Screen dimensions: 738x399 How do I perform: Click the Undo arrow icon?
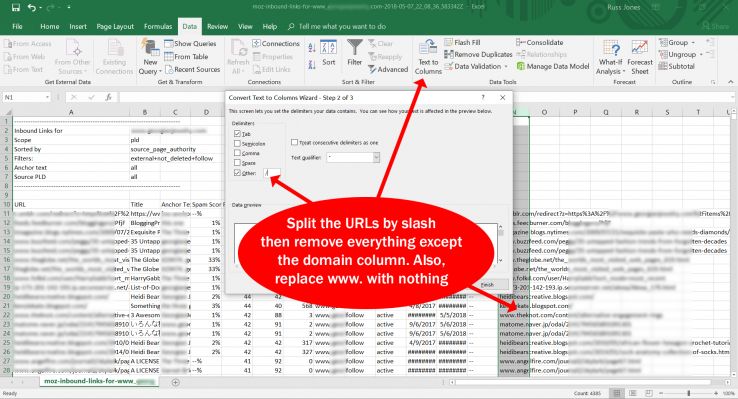(x=32, y=8)
